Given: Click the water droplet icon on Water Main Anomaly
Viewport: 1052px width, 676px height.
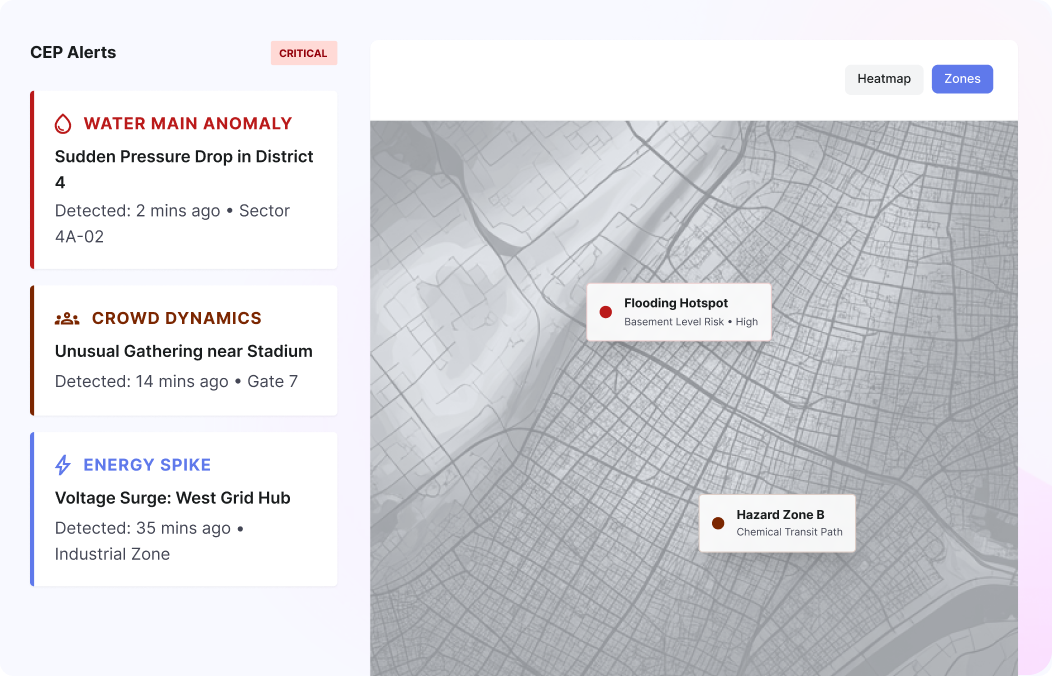Looking at the screenshot, I should click(x=62, y=123).
